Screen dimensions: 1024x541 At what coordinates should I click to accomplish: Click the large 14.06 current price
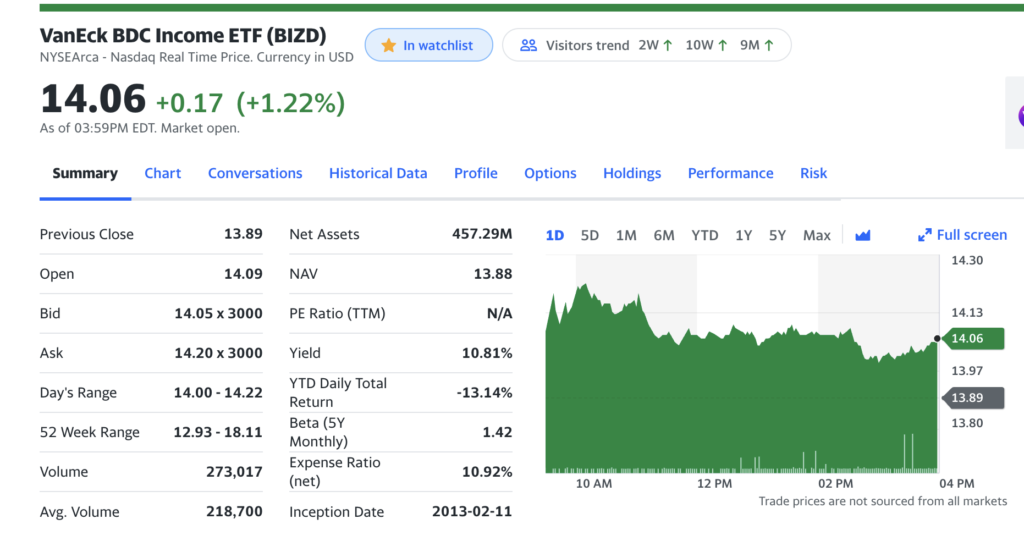pos(93,99)
